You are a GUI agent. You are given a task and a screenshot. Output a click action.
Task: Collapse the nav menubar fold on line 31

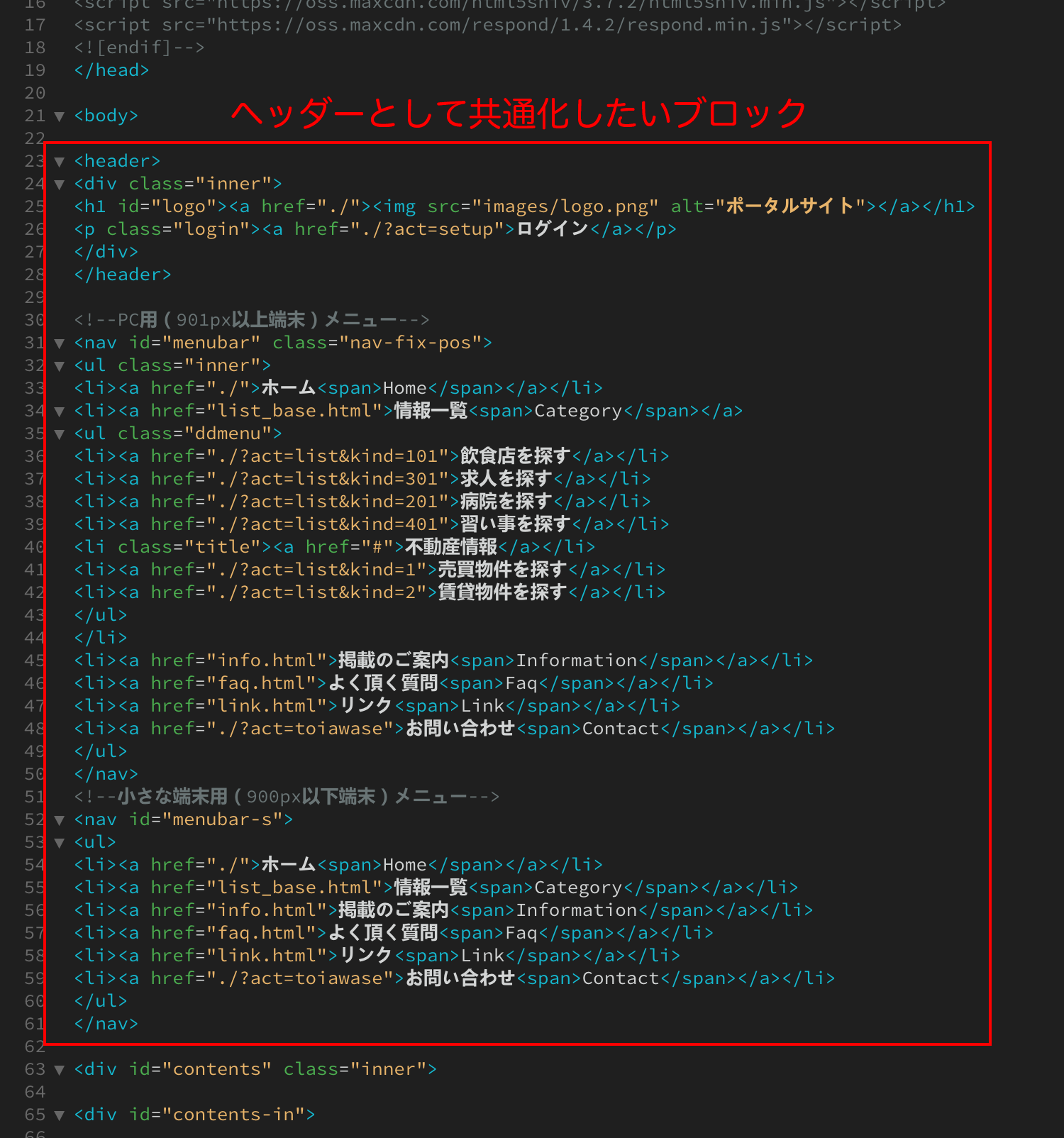click(60, 343)
